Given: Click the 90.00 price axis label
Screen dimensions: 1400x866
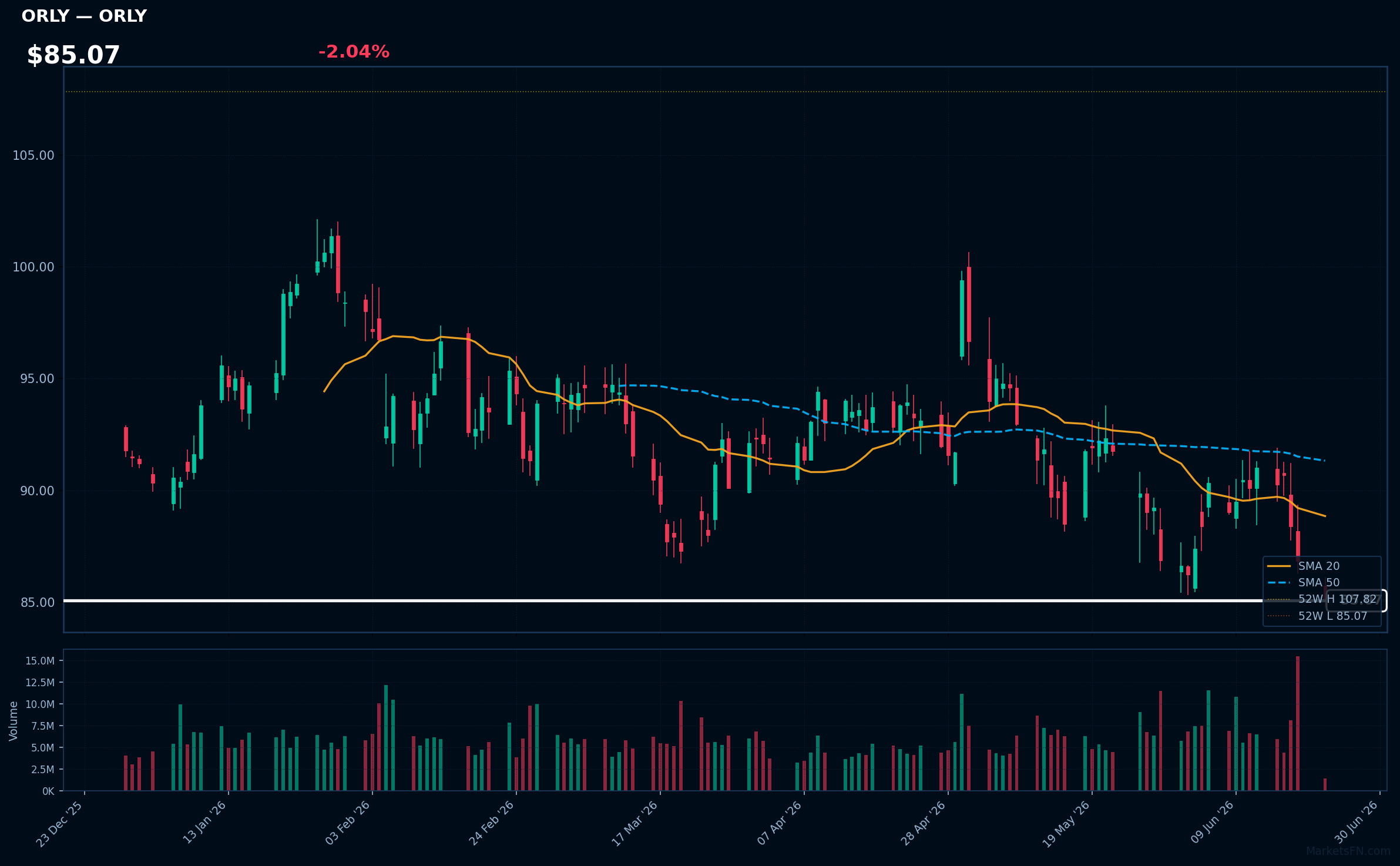Looking at the screenshot, I should pos(37,491).
